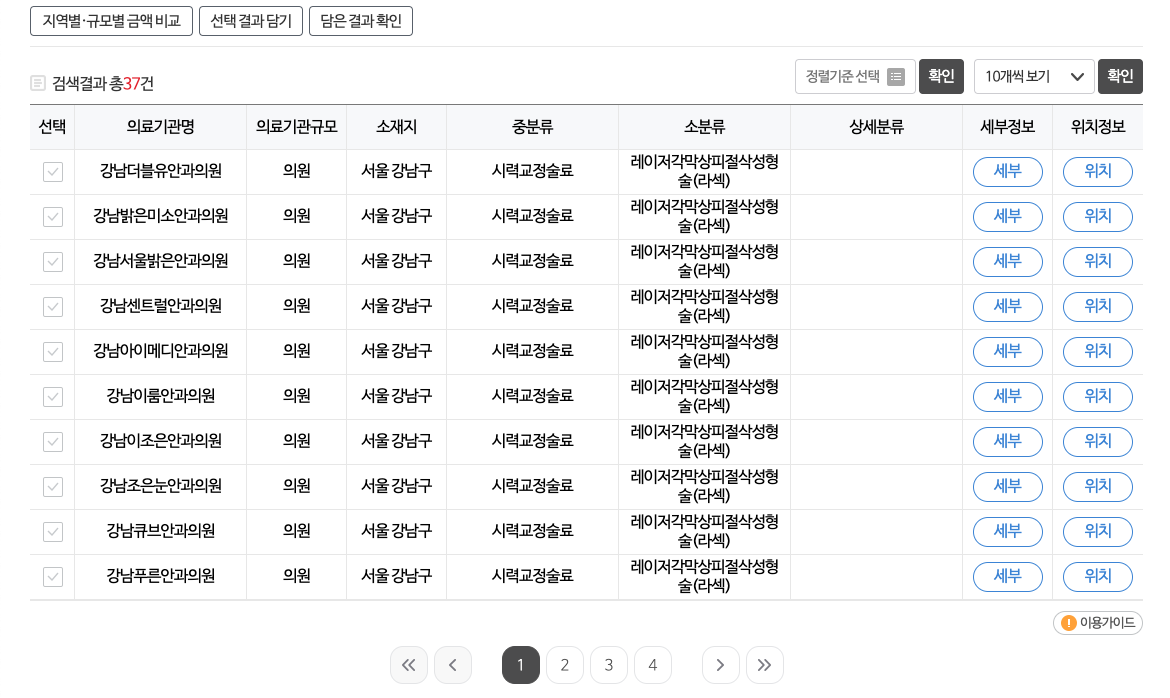
Task: Switch to page 2 of results
Action: tap(565, 664)
